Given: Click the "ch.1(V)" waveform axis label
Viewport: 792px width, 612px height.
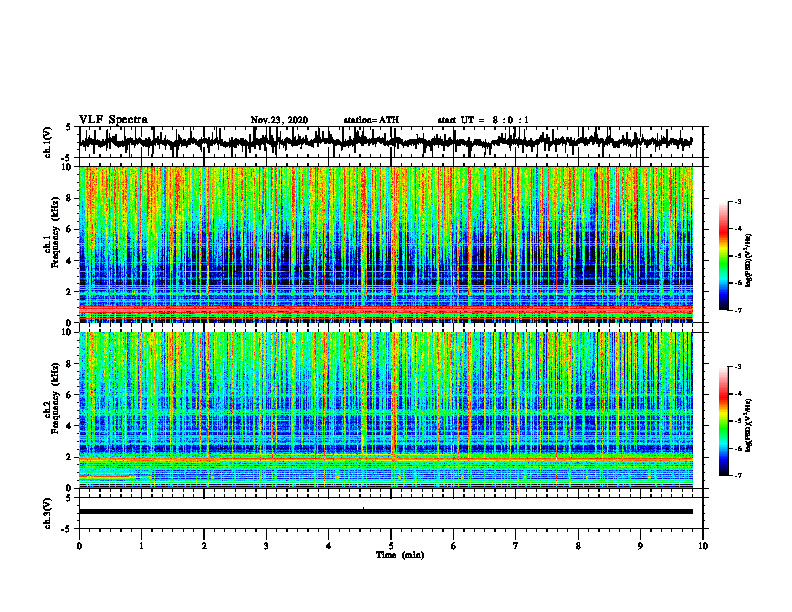Looking at the screenshot, I should 48,142.
